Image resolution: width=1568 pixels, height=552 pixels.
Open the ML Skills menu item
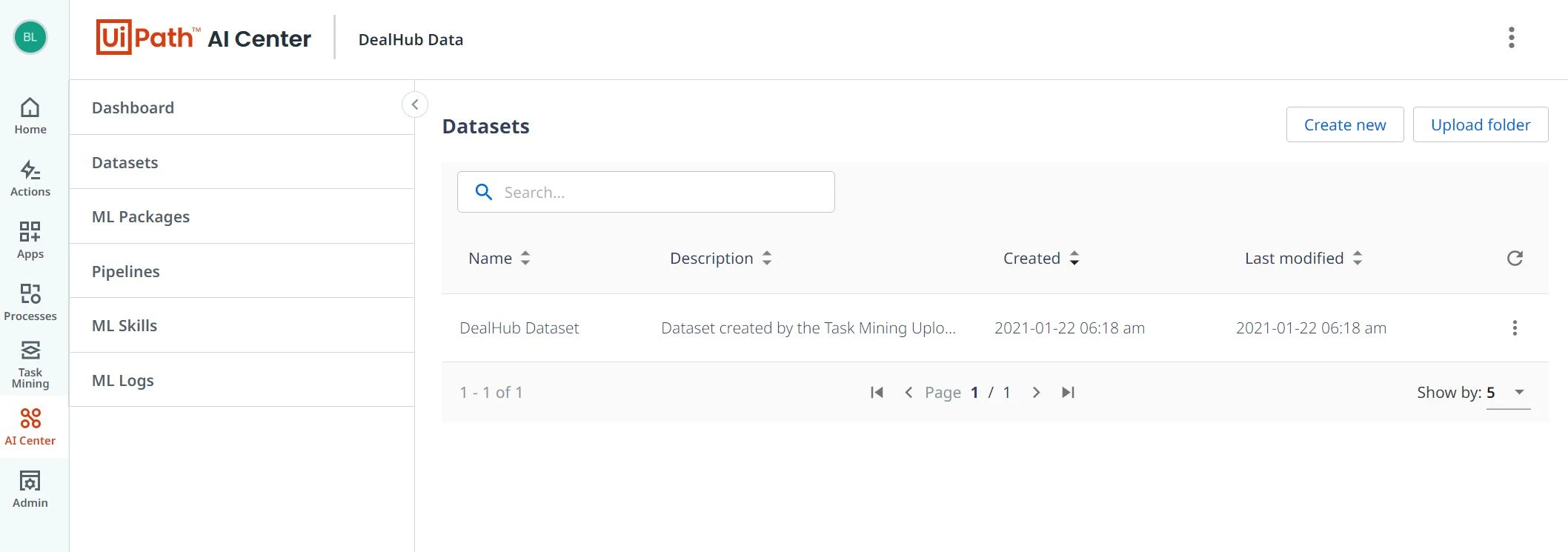242,325
